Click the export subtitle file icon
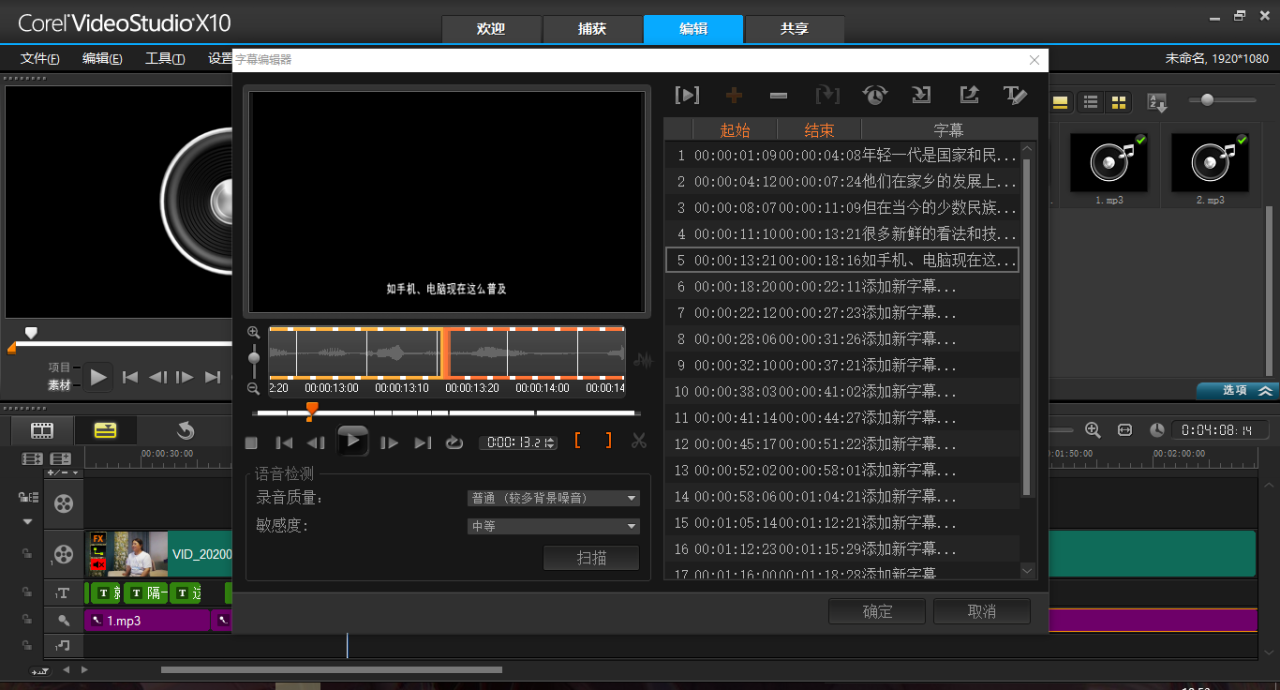The image size is (1280, 690). [968, 95]
